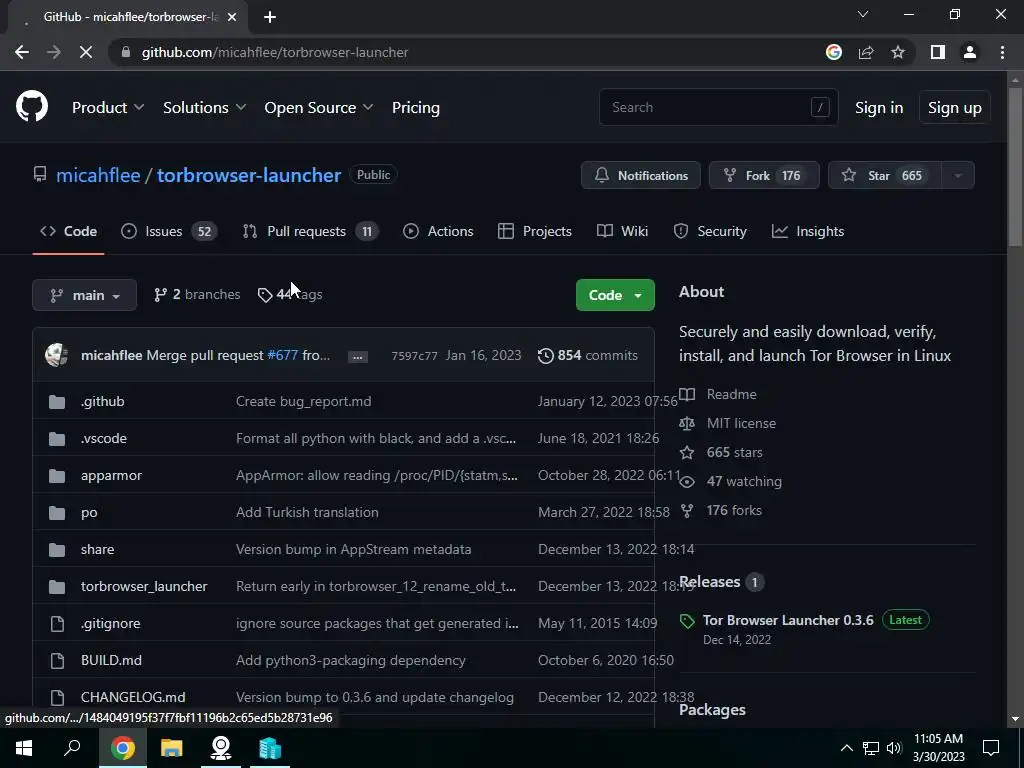Switch to the Projects tab
Viewport: 1024px width, 768px height.
click(x=535, y=231)
